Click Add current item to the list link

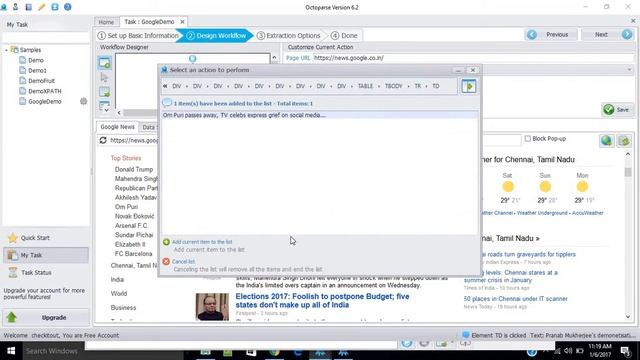click(202, 242)
